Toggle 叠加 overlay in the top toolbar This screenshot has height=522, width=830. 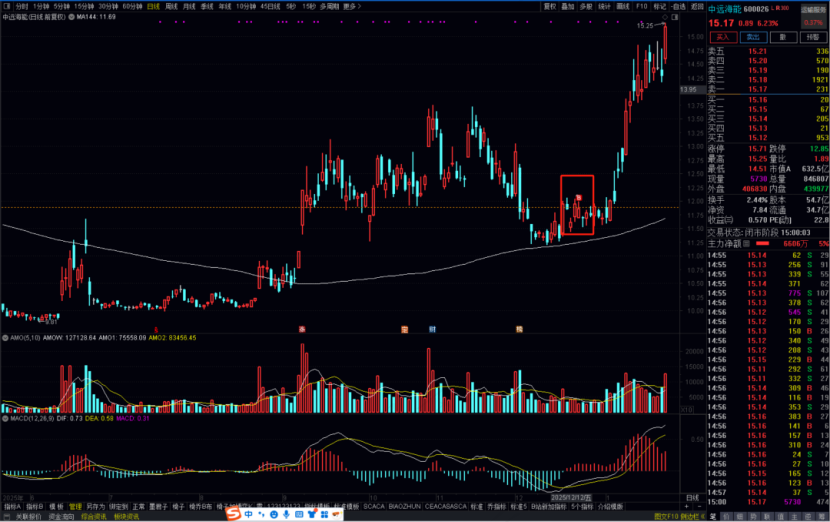568,6
